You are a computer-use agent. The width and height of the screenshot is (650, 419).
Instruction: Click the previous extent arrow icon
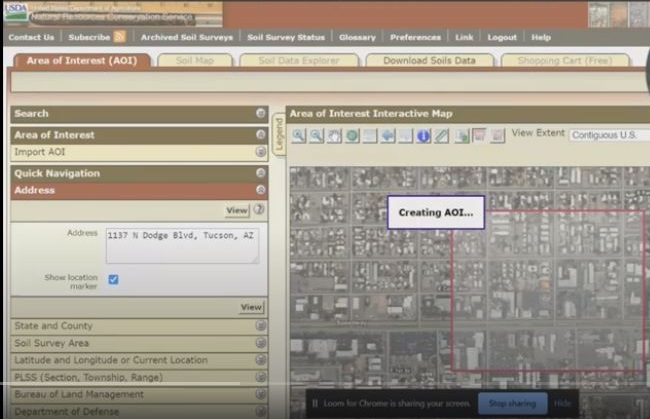point(388,136)
